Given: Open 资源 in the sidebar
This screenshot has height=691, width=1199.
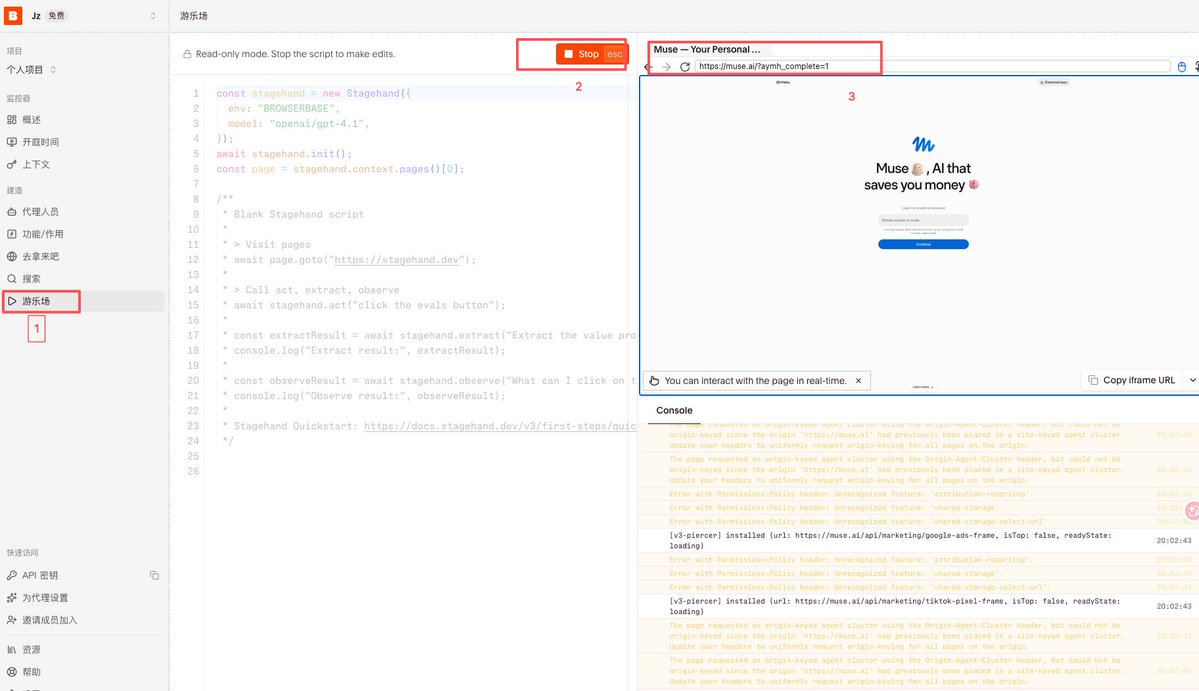Looking at the screenshot, I should 31,650.
